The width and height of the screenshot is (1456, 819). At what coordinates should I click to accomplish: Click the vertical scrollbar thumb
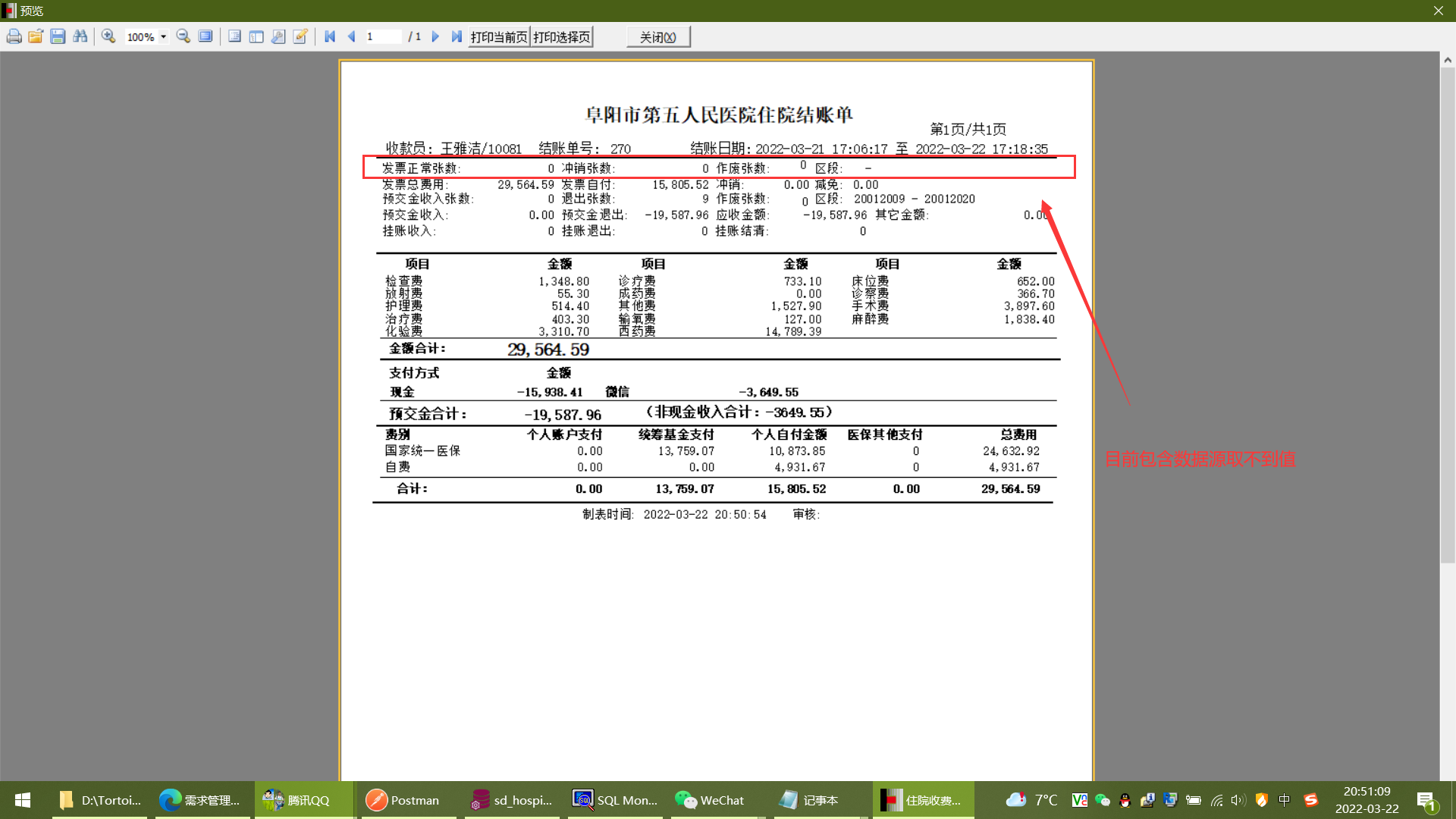coord(1448,315)
